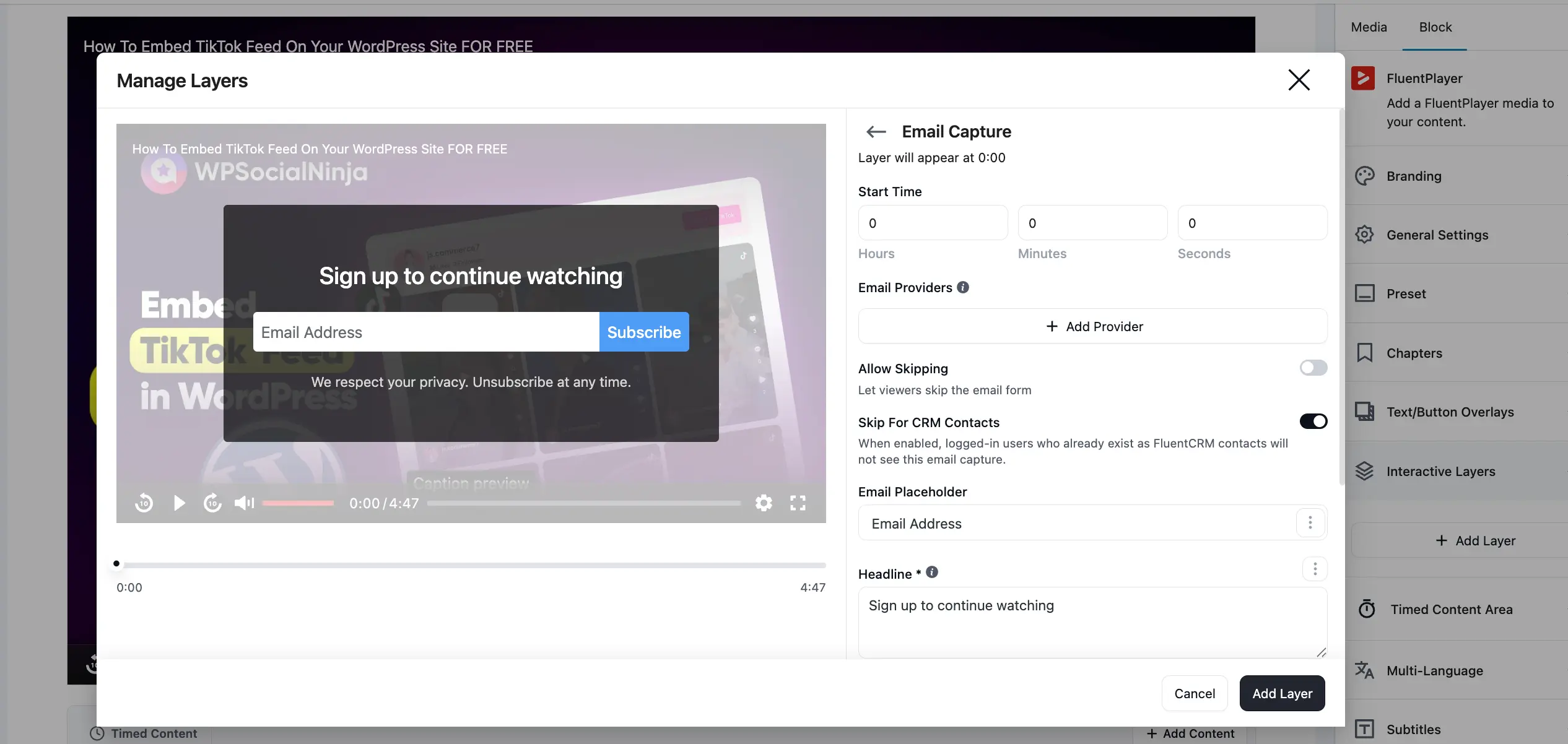The width and height of the screenshot is (1568, 744).
Task: Rewind 10 seconds in preview player
Action: click(144, 503)
